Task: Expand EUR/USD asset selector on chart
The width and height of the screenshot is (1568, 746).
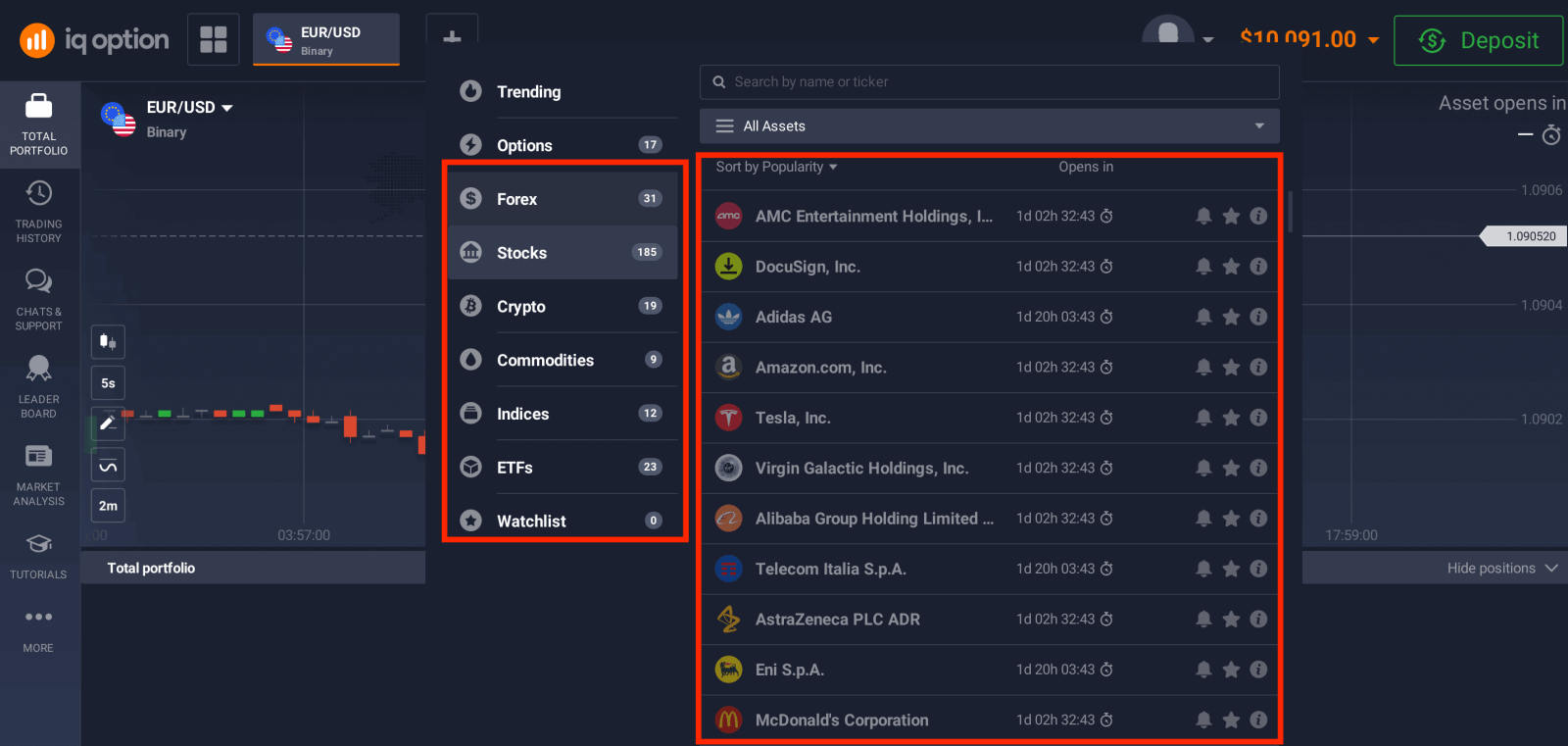Action: coord(190,107)
